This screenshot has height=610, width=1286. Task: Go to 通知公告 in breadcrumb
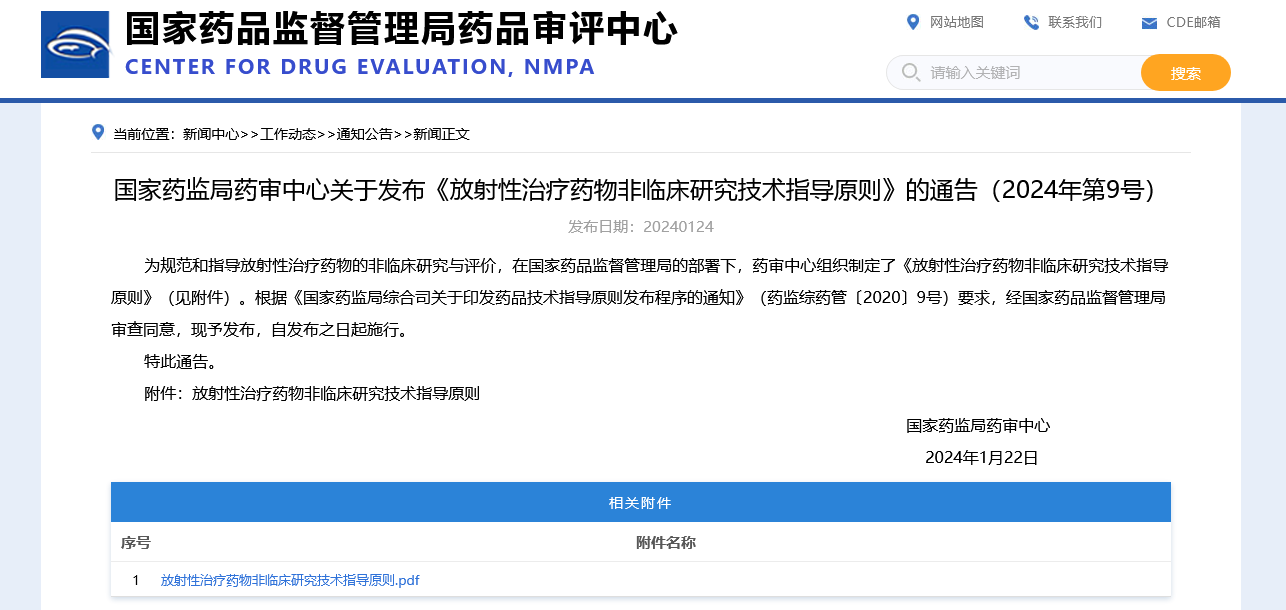coord(365,134)
